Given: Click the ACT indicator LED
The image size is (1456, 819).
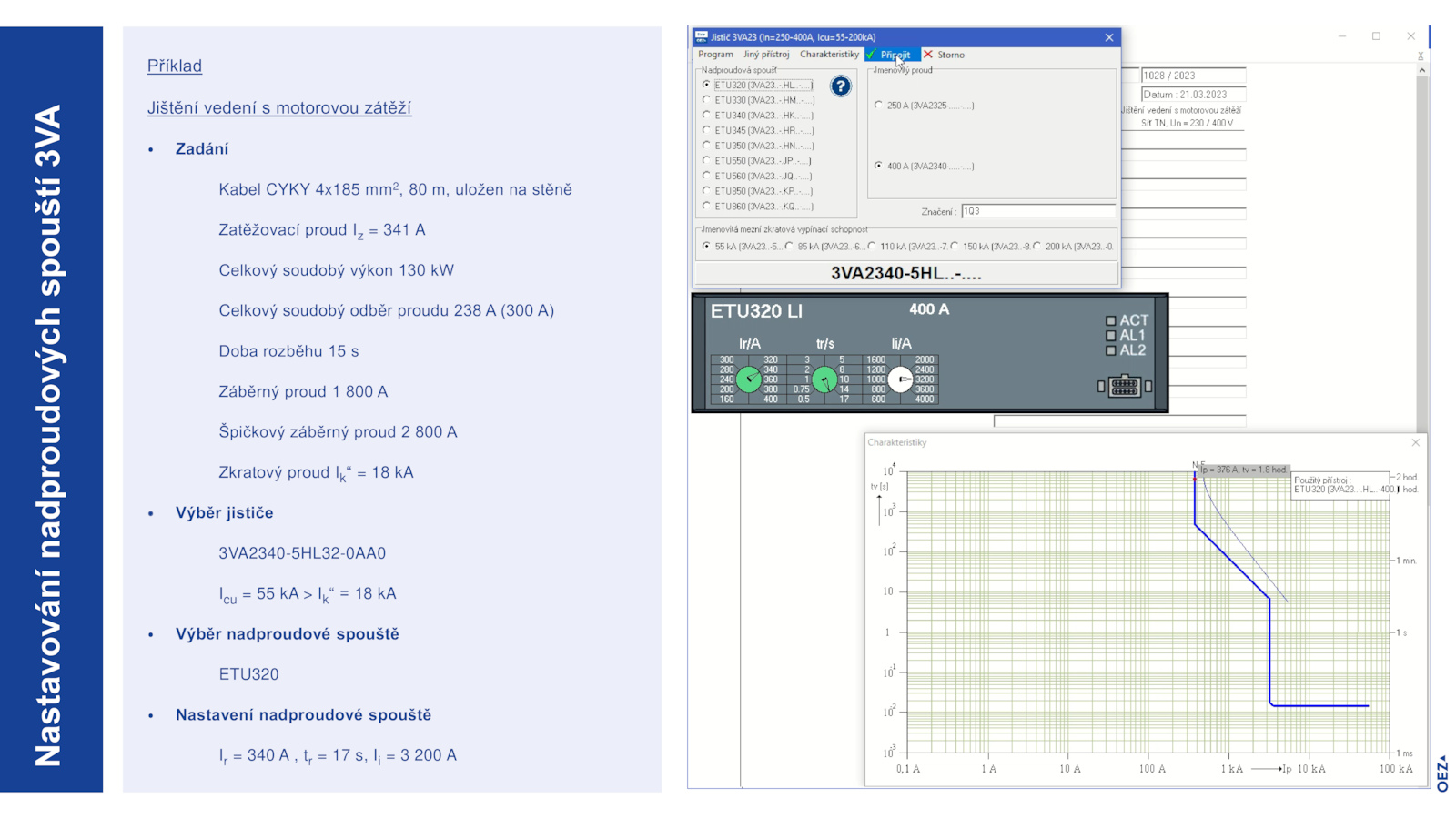Looking at the screenshot, I should click(1110, 320).
